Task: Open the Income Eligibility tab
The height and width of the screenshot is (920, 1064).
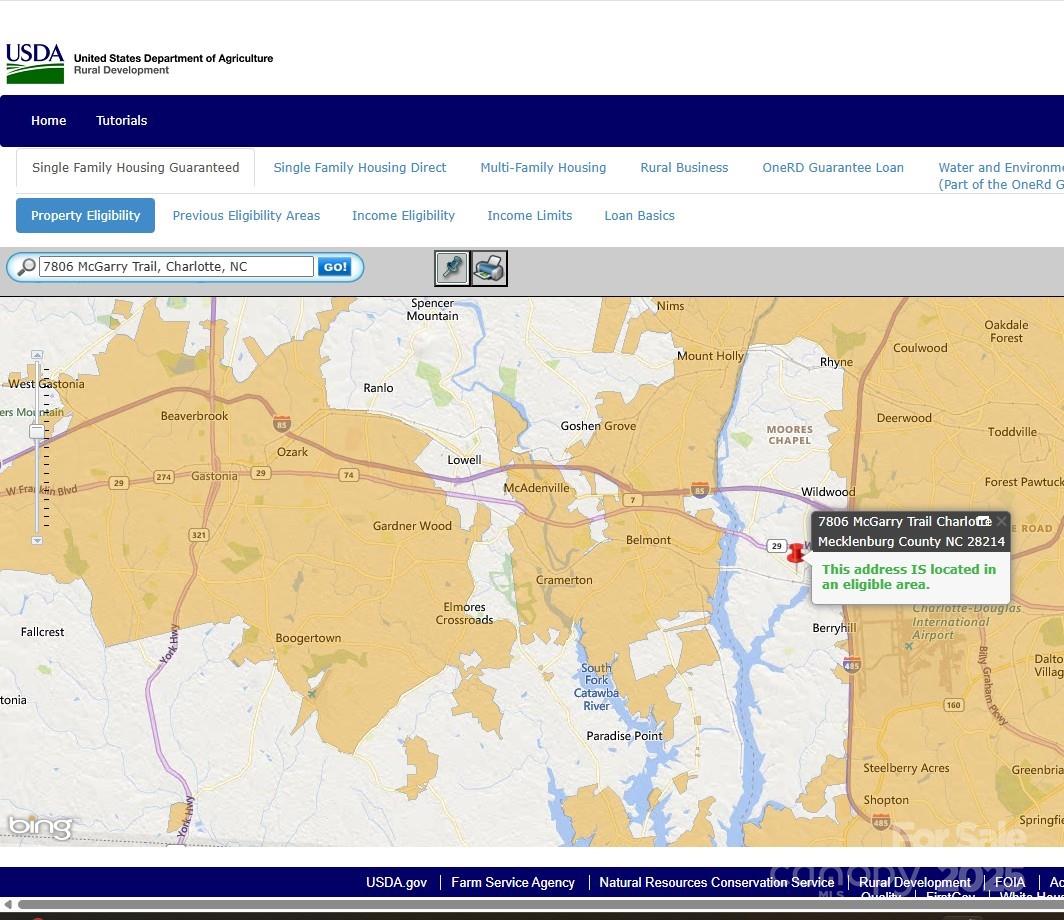Action: (x=403, y=215)
